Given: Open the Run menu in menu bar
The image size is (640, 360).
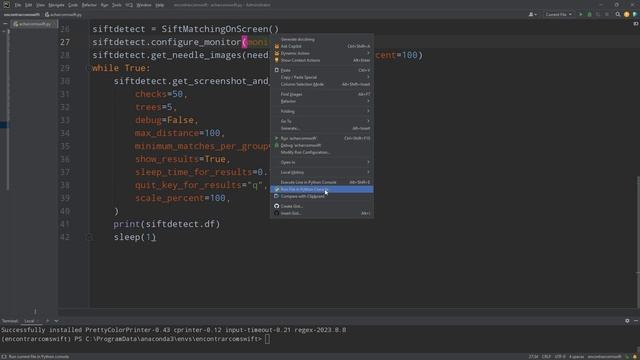Looking at the screenshot, I should 104,5.
